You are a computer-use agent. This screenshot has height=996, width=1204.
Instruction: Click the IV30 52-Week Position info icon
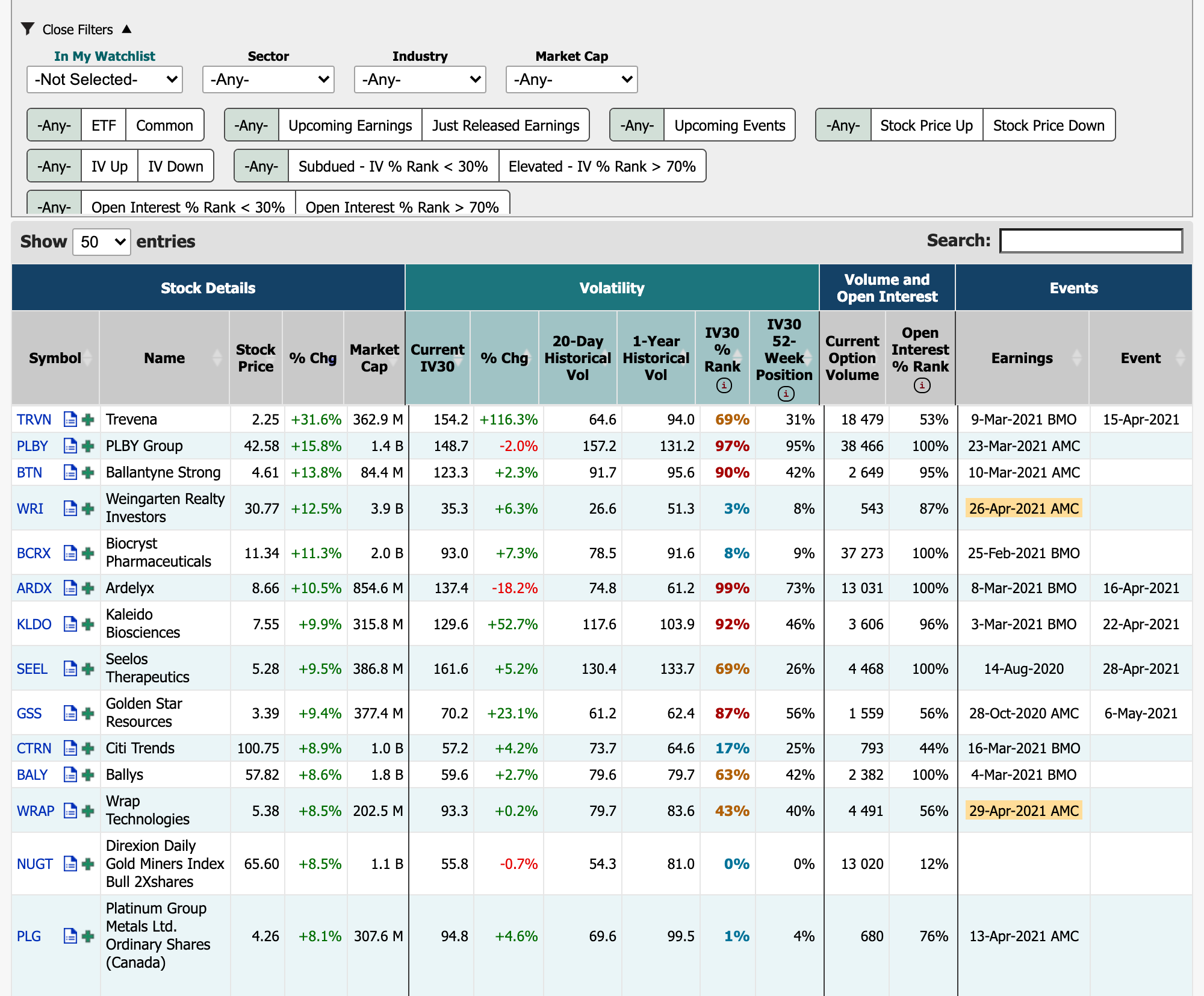click(x=786, y=394)
